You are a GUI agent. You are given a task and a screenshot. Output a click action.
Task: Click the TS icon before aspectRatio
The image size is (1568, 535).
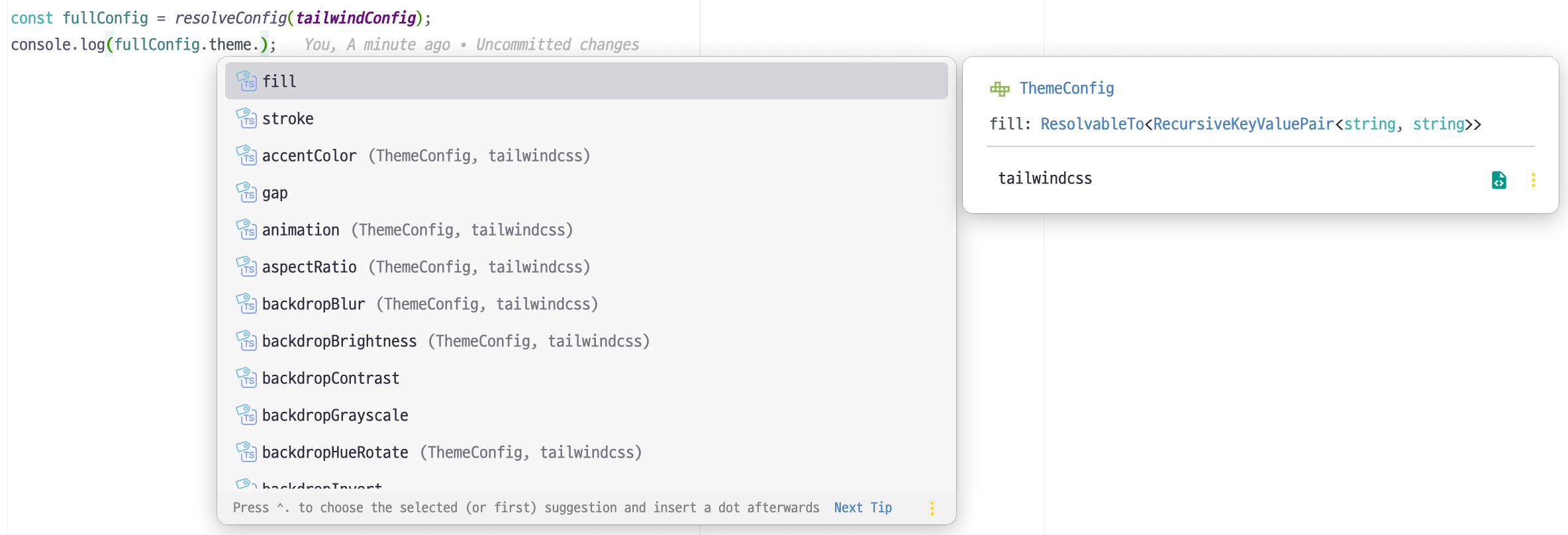pyautogui.click(x=248, y=266)
